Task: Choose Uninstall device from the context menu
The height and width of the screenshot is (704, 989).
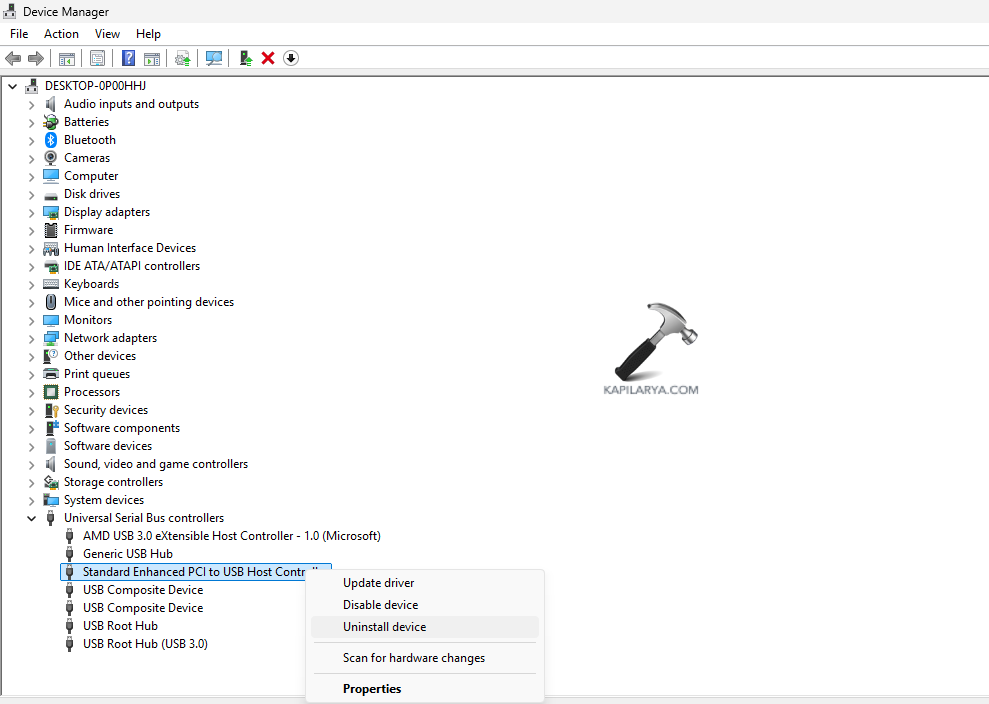Action: 384,627
